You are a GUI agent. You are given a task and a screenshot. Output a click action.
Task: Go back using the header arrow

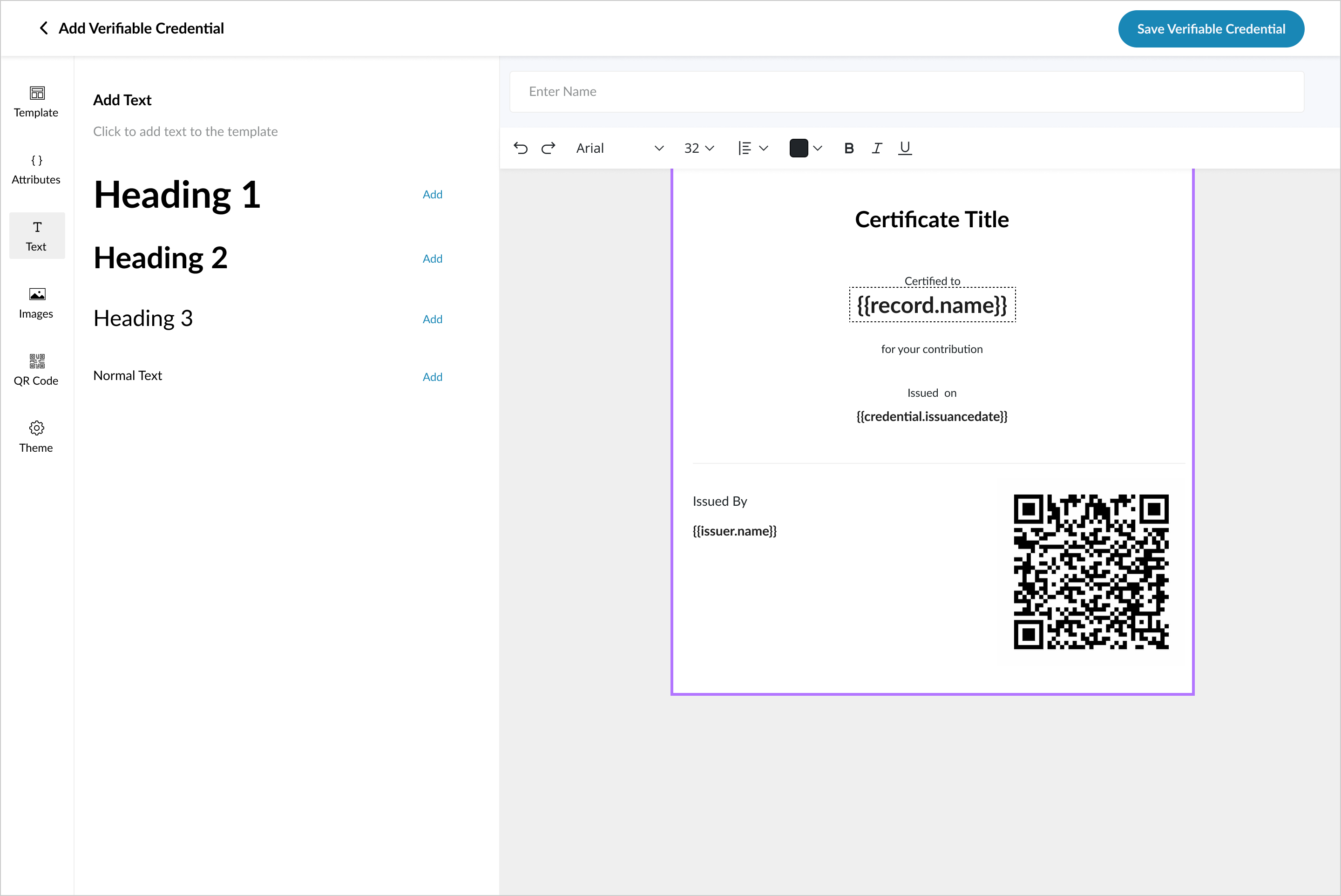(43, 28)
